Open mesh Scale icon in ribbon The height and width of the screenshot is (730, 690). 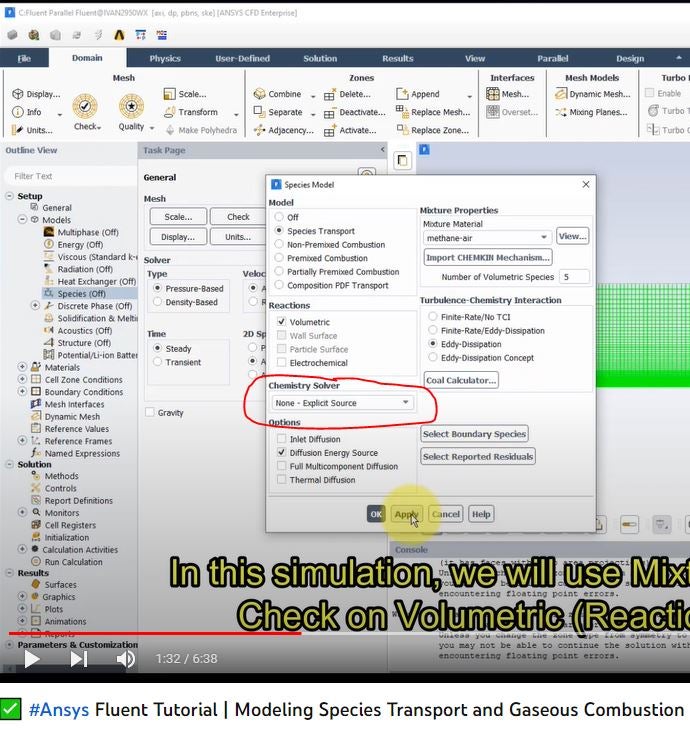tap(169, 94)
